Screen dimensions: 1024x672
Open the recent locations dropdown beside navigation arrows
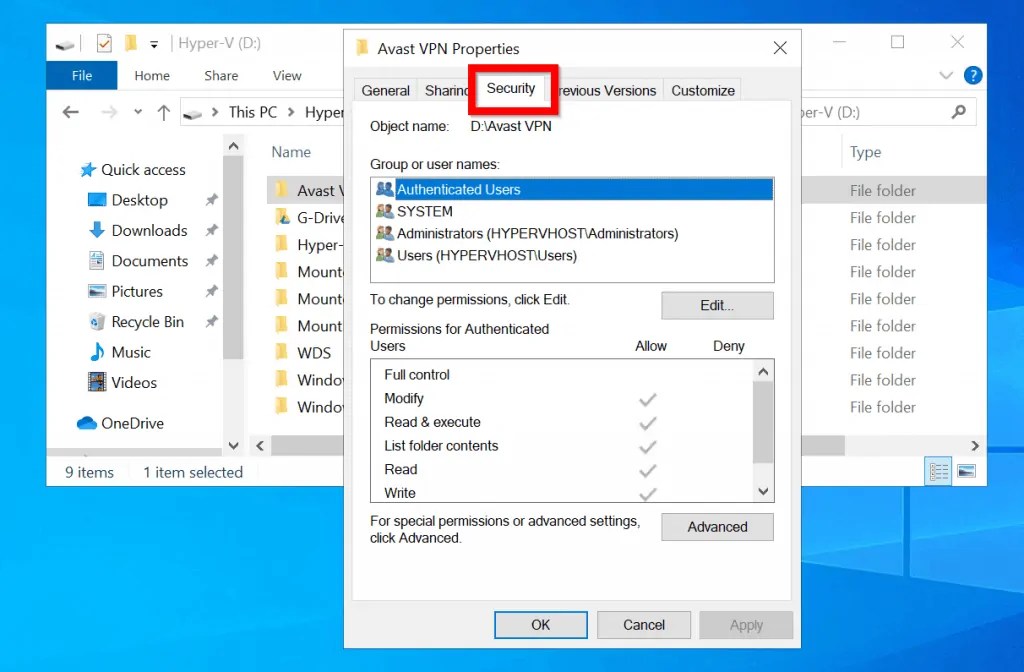click(138, 112)
